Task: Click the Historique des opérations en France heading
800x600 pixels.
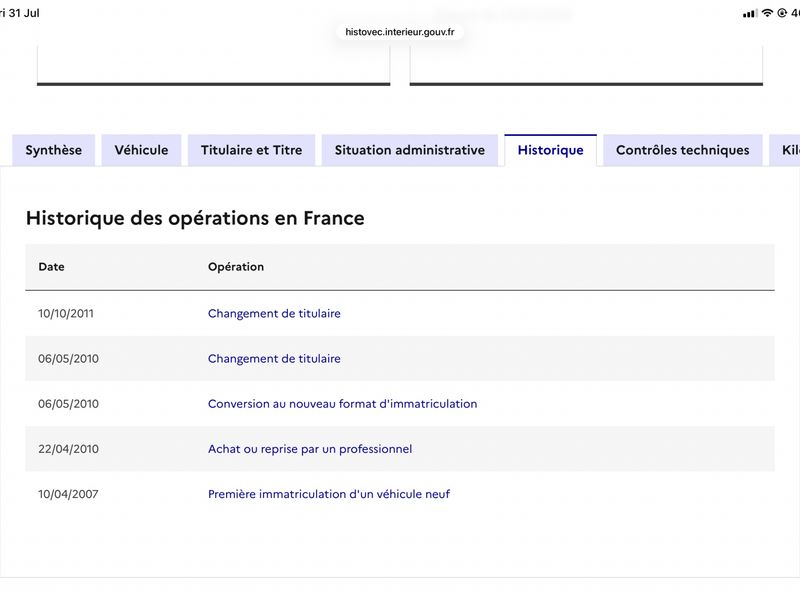Action: pos(195,218)
